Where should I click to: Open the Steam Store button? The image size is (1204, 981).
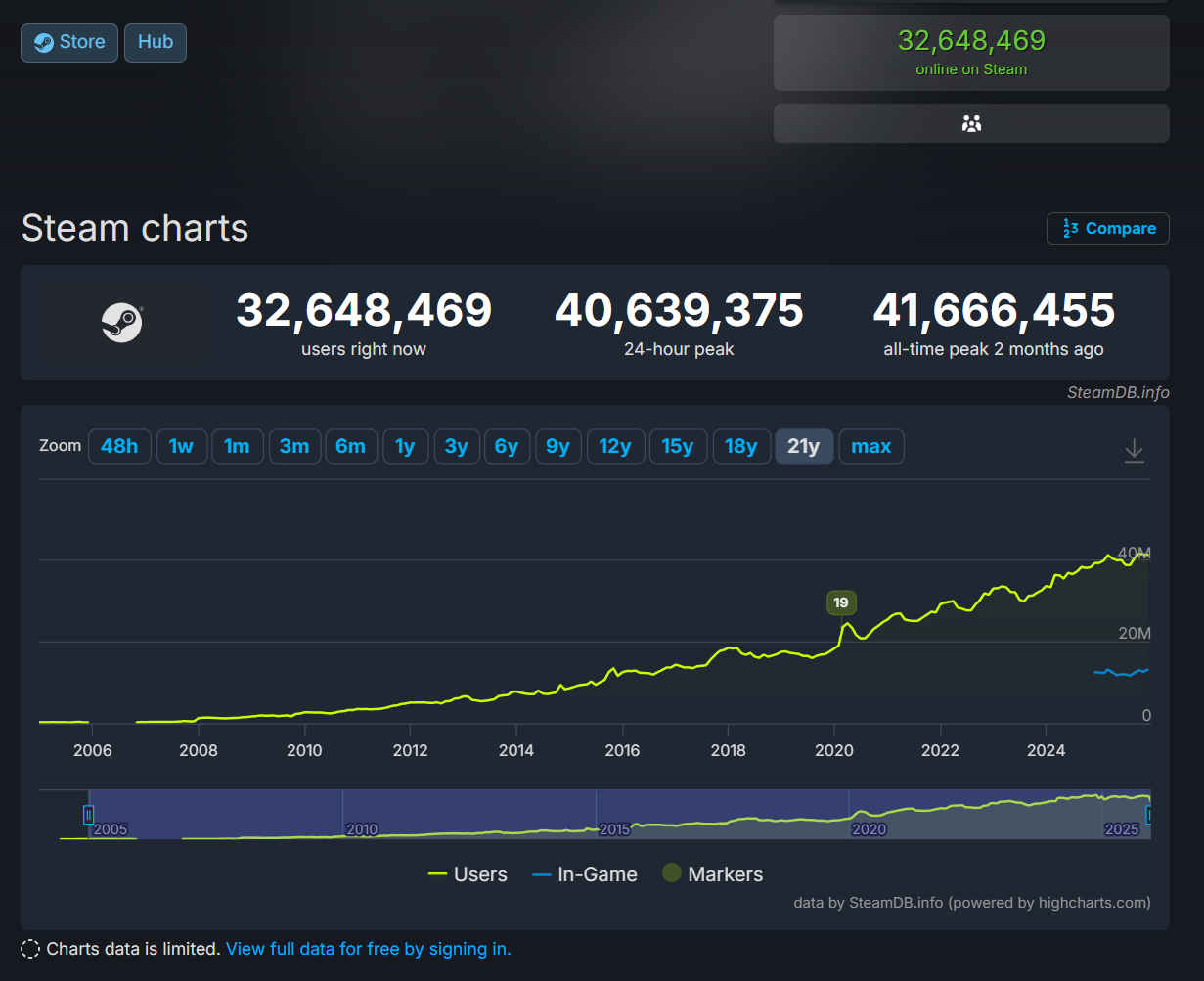[69, 43]
